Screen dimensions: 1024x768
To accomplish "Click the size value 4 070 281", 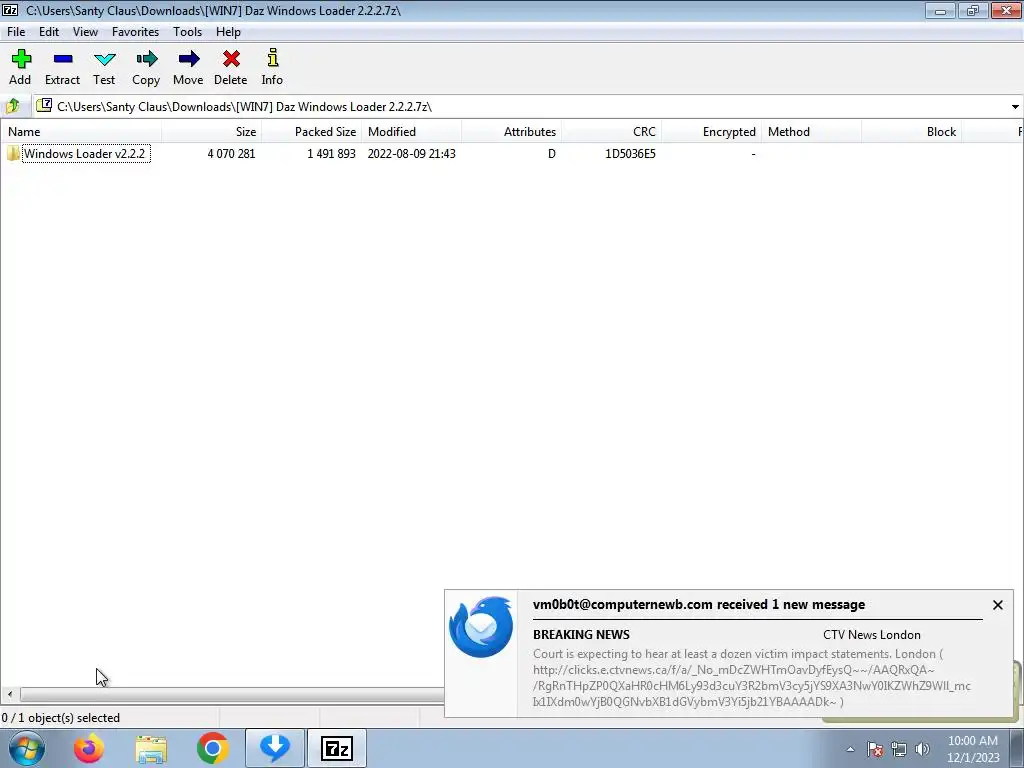I will (231, 153).
